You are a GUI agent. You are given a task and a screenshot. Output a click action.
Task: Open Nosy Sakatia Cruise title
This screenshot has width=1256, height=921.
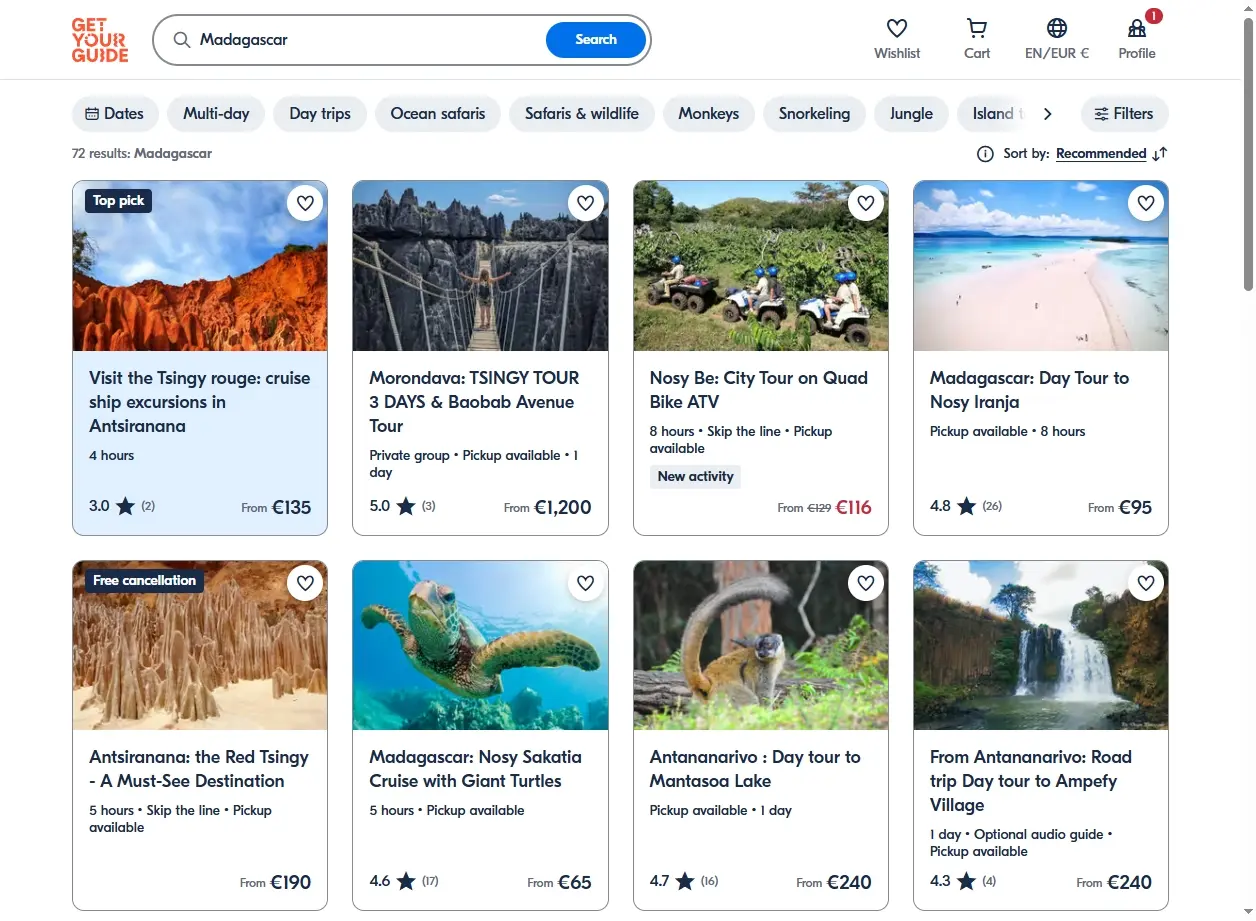point(475,769)
